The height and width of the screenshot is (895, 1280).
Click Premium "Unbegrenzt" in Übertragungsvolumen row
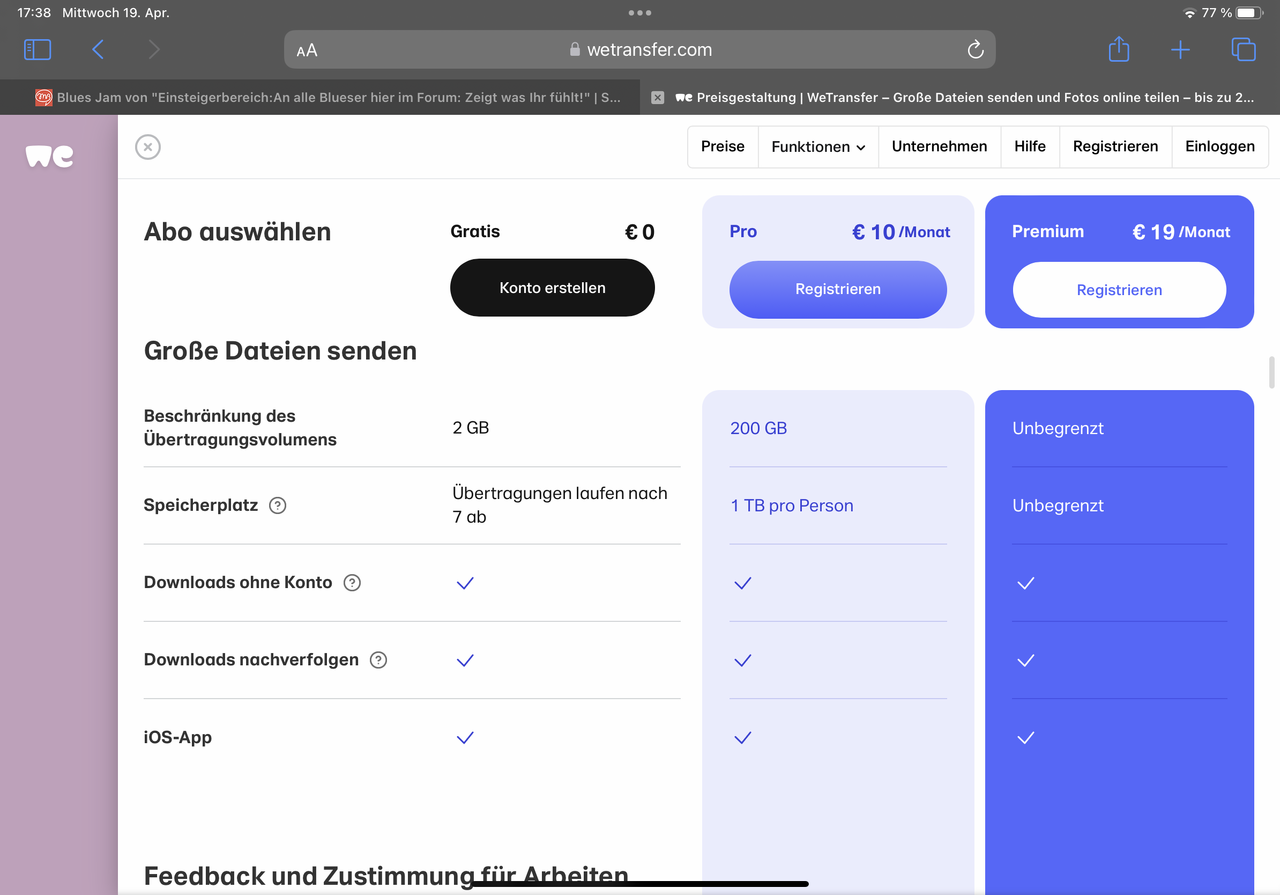(x=1058, y=428)
